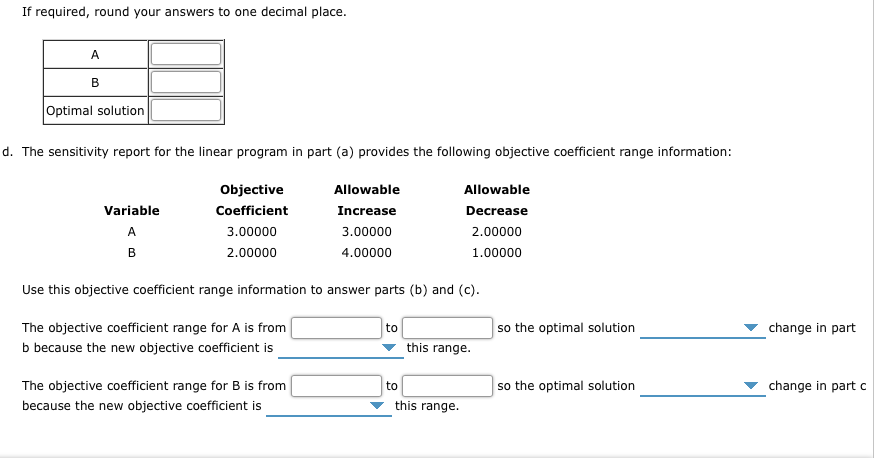
Task: Click the answer box for variable A
Action: [186, 54]
